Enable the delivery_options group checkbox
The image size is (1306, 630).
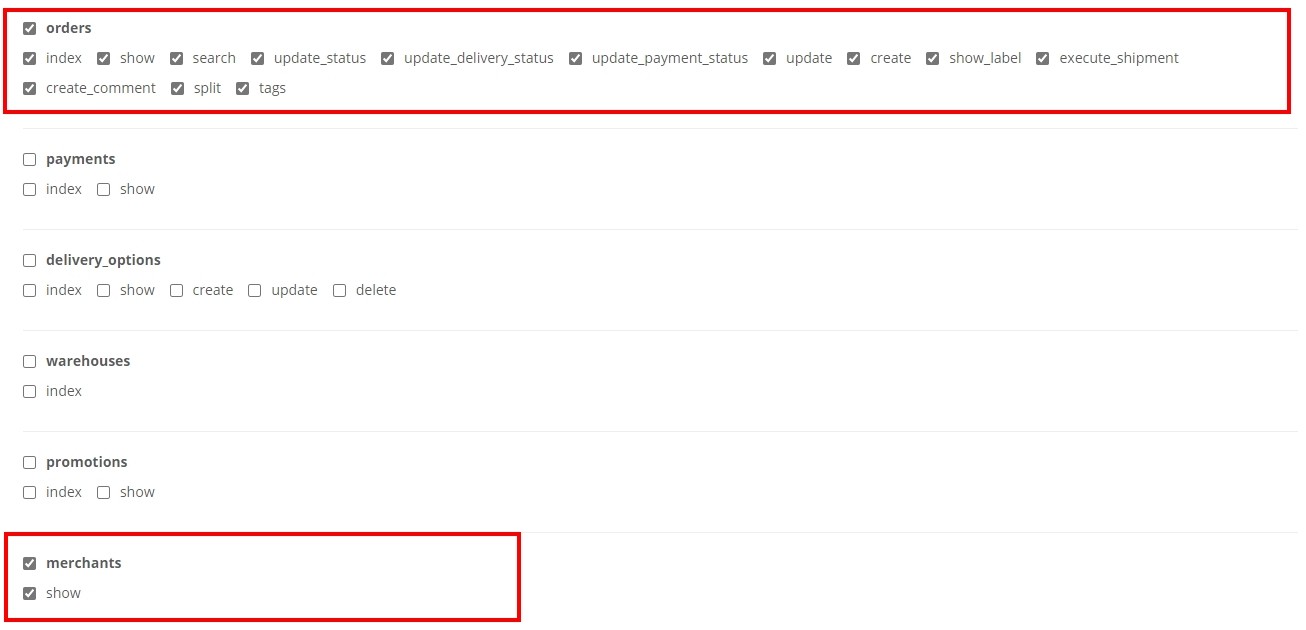(x=29, y=260)
